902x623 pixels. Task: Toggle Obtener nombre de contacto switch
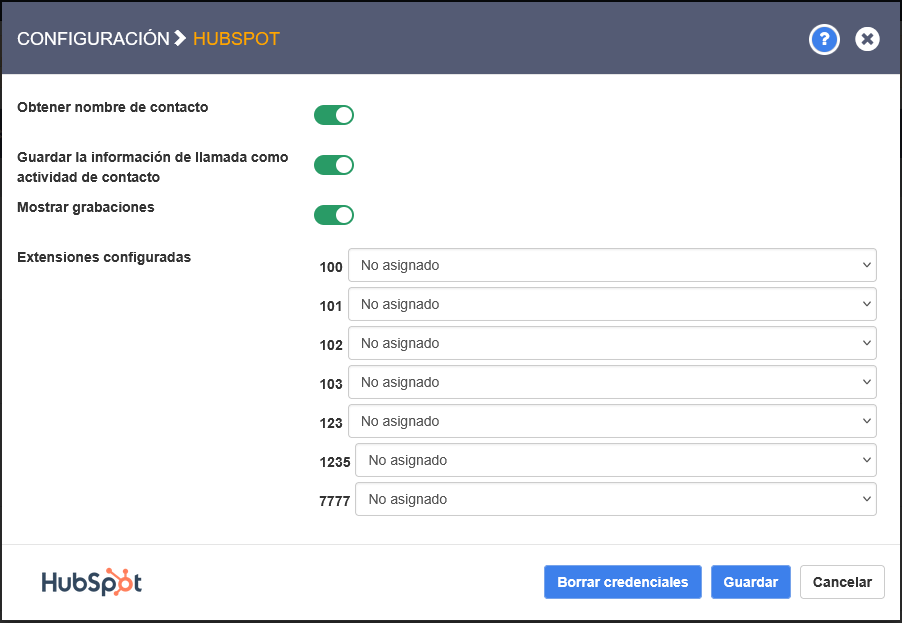pyautogui.click(x=334, y=115)
